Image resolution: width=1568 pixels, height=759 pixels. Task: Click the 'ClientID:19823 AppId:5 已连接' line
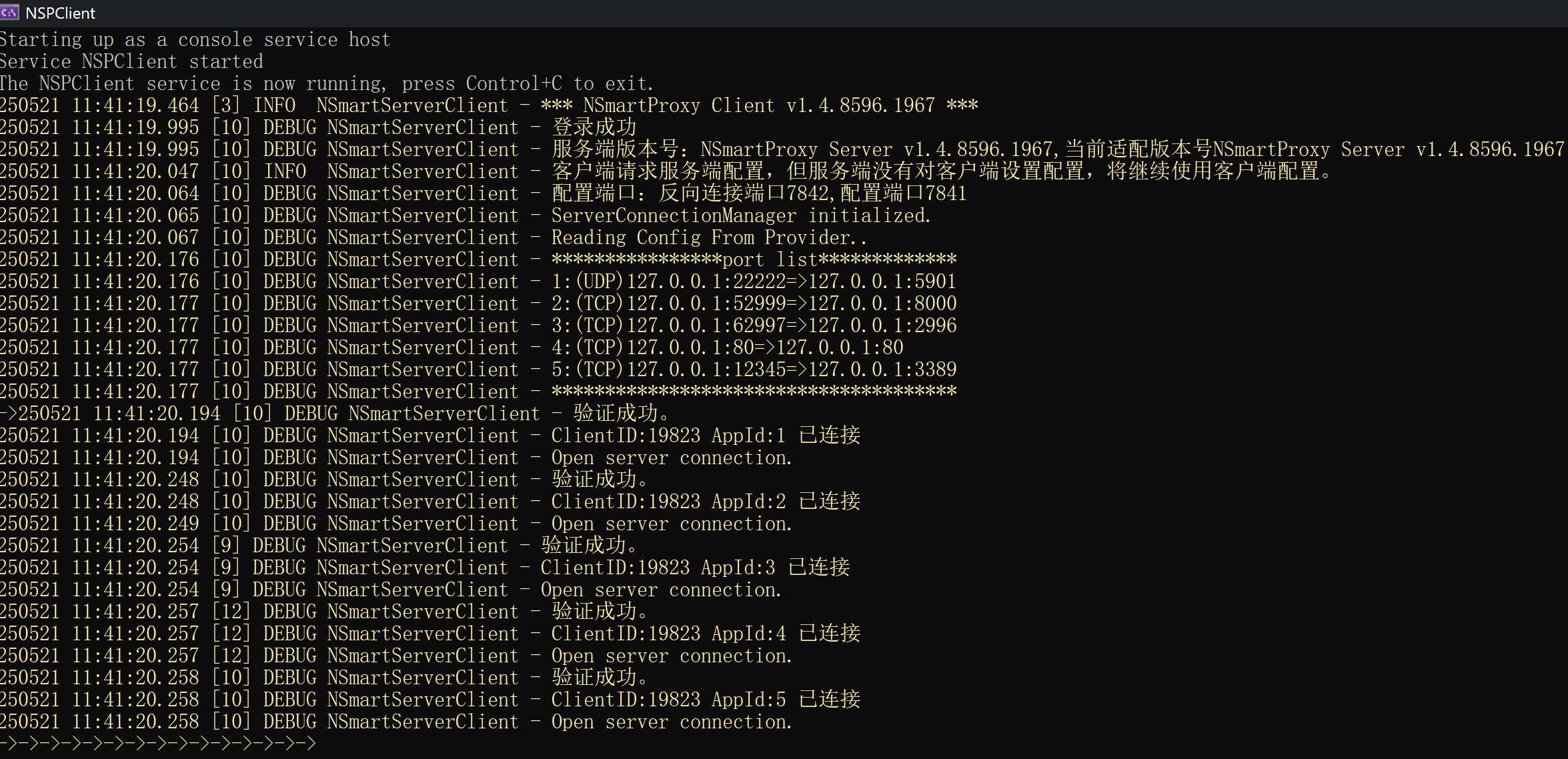point(430,700)
